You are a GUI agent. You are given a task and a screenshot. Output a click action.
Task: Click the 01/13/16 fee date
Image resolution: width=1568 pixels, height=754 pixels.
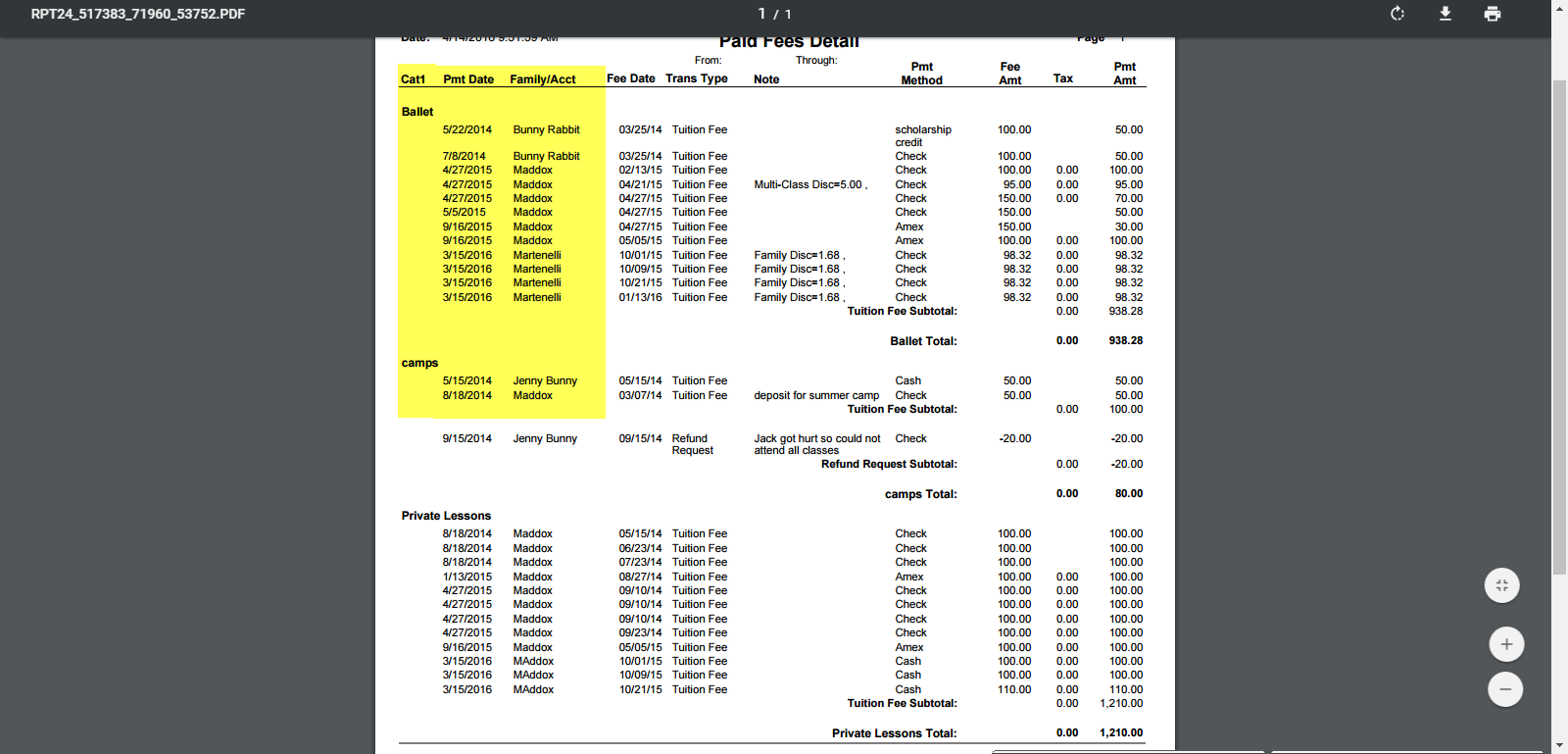coord(640,297)
